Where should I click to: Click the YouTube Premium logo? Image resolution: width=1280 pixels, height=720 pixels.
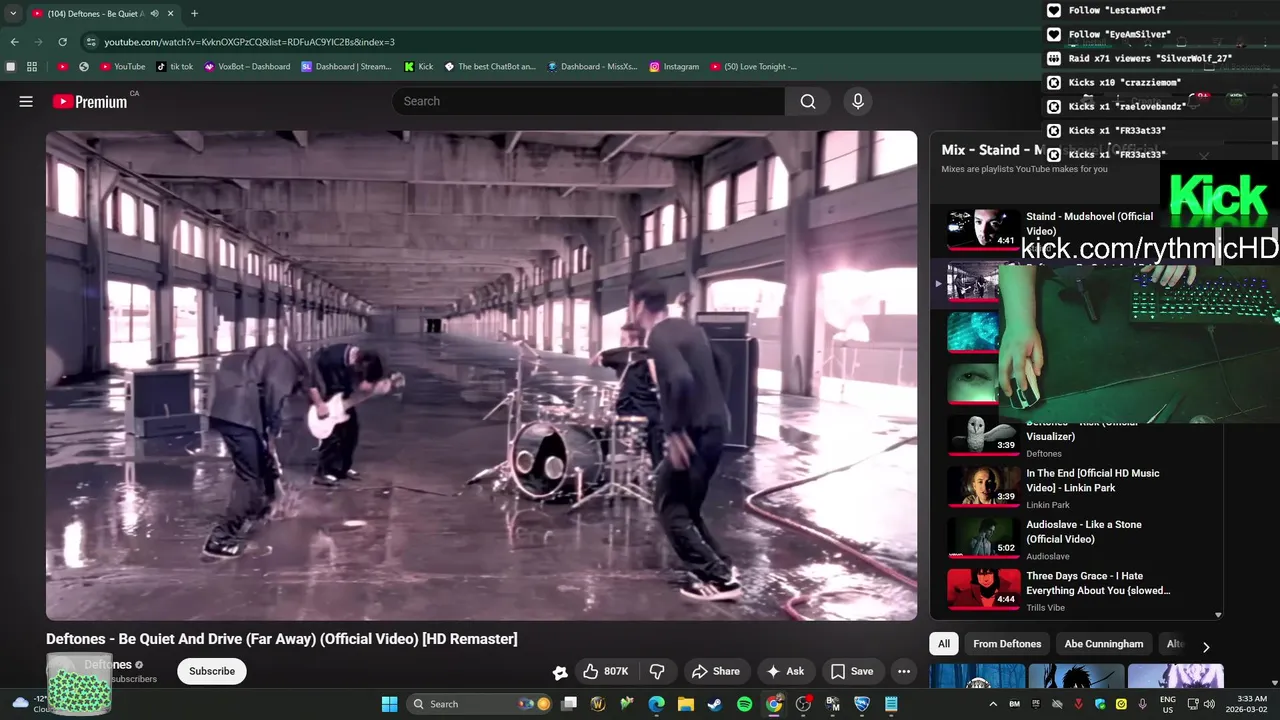(90, 101)
